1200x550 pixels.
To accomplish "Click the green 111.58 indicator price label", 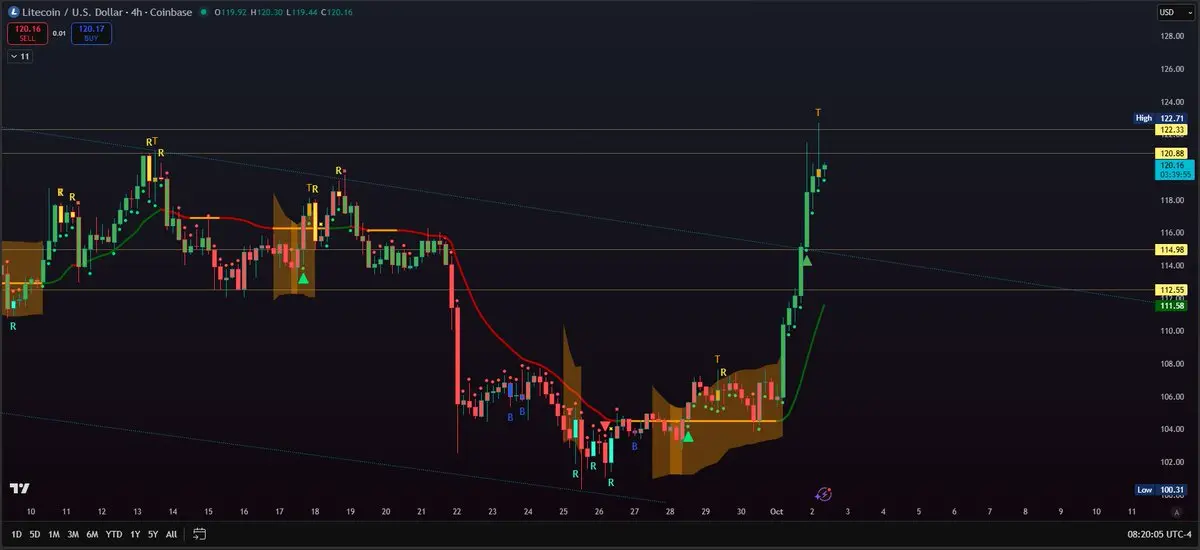I will (x=1169, y=305).
